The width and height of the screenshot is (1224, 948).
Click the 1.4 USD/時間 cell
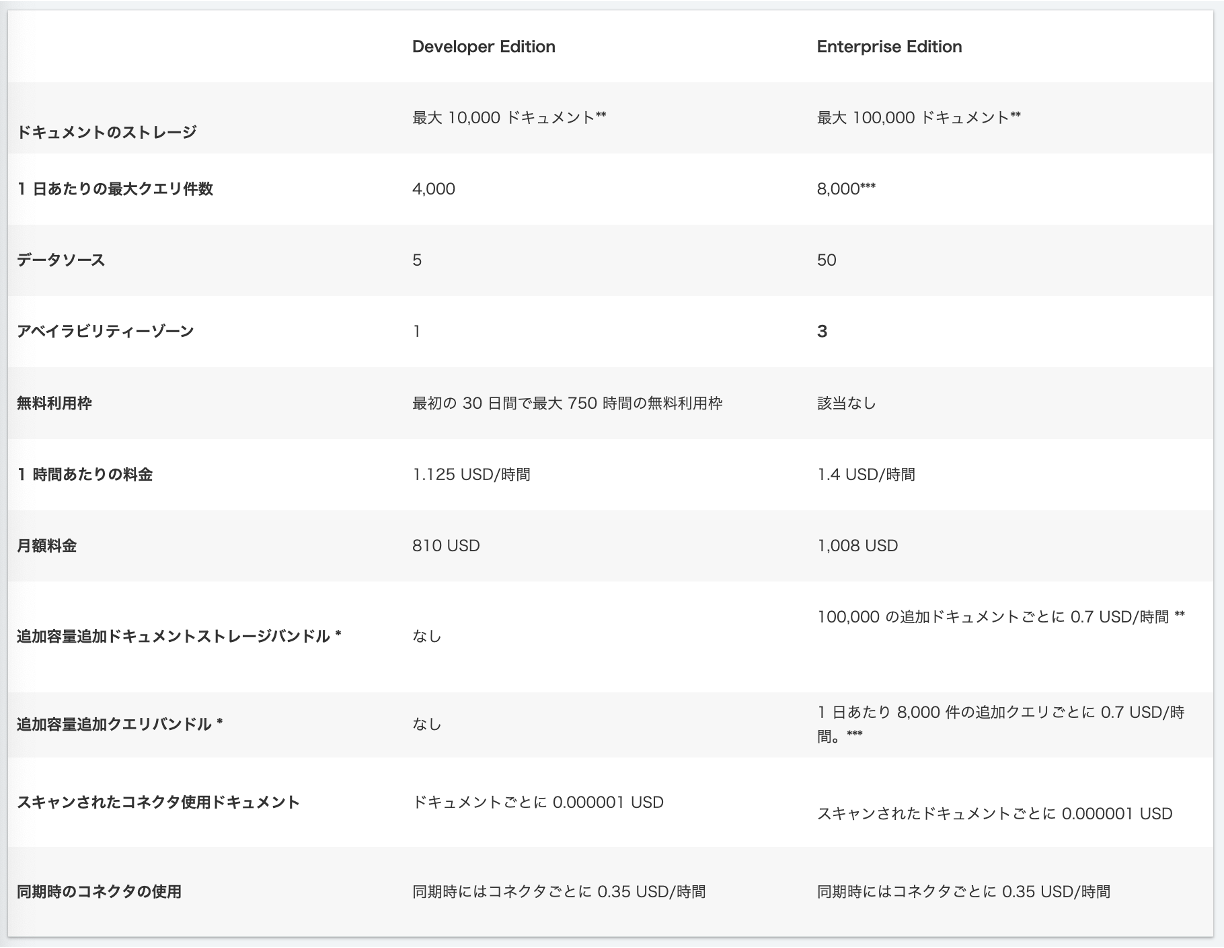tap(866, 474)
